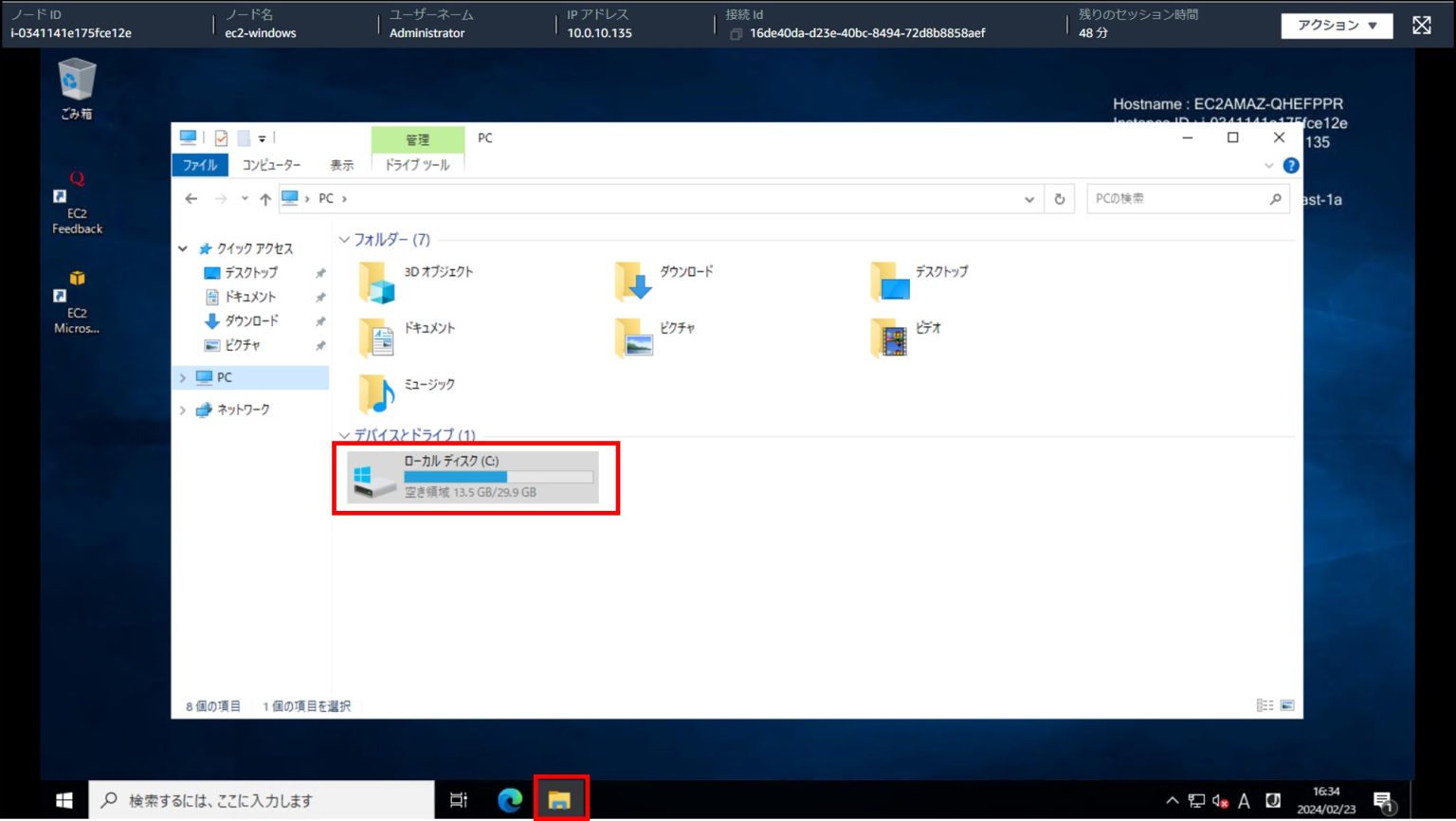Image resolution: width=1456 pixels, height=821 pixels.
Task: Switch to large thumbnails view at bottom right
Action: 1287,705
